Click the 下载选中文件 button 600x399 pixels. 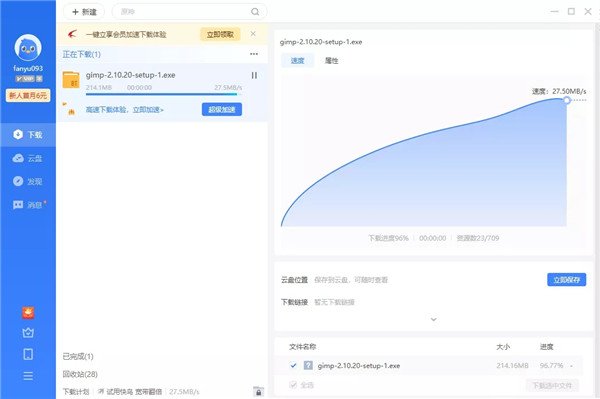(552, 385)
